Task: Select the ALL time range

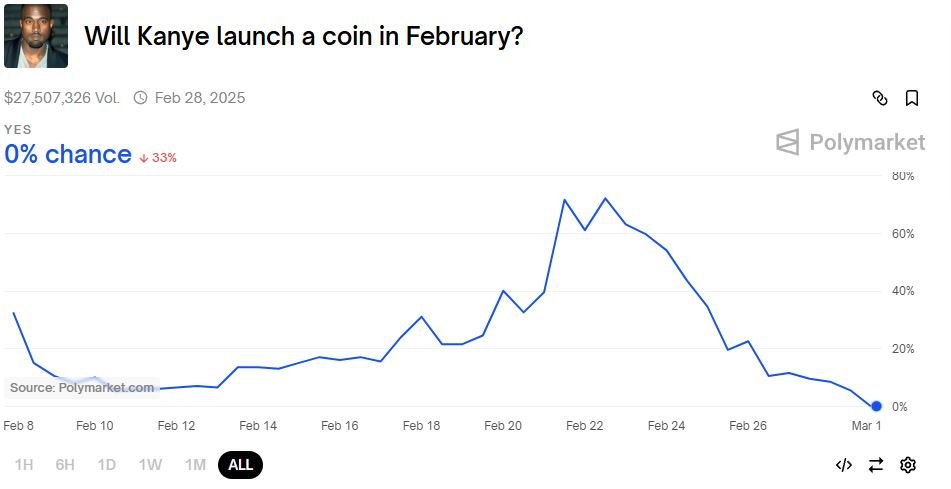Action: point(240,465)
